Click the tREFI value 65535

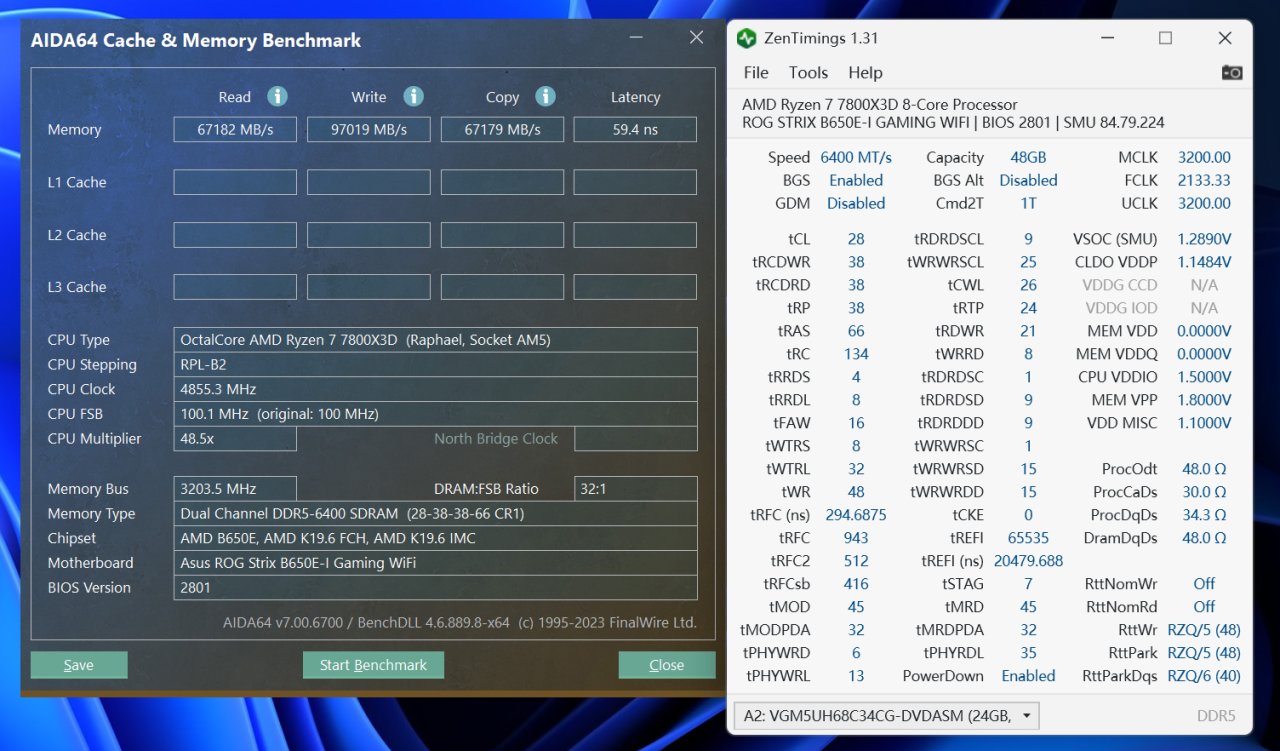tap(1028, 538)
